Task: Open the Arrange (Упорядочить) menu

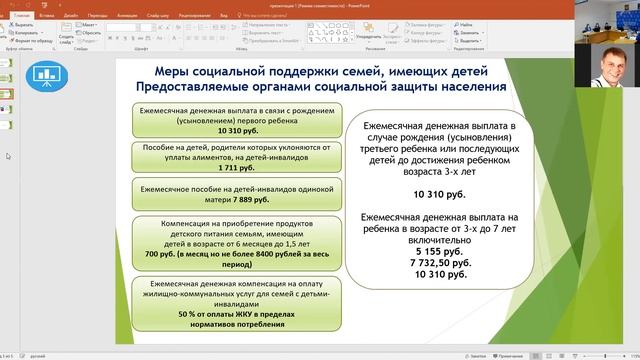Action: coord(369,33)
